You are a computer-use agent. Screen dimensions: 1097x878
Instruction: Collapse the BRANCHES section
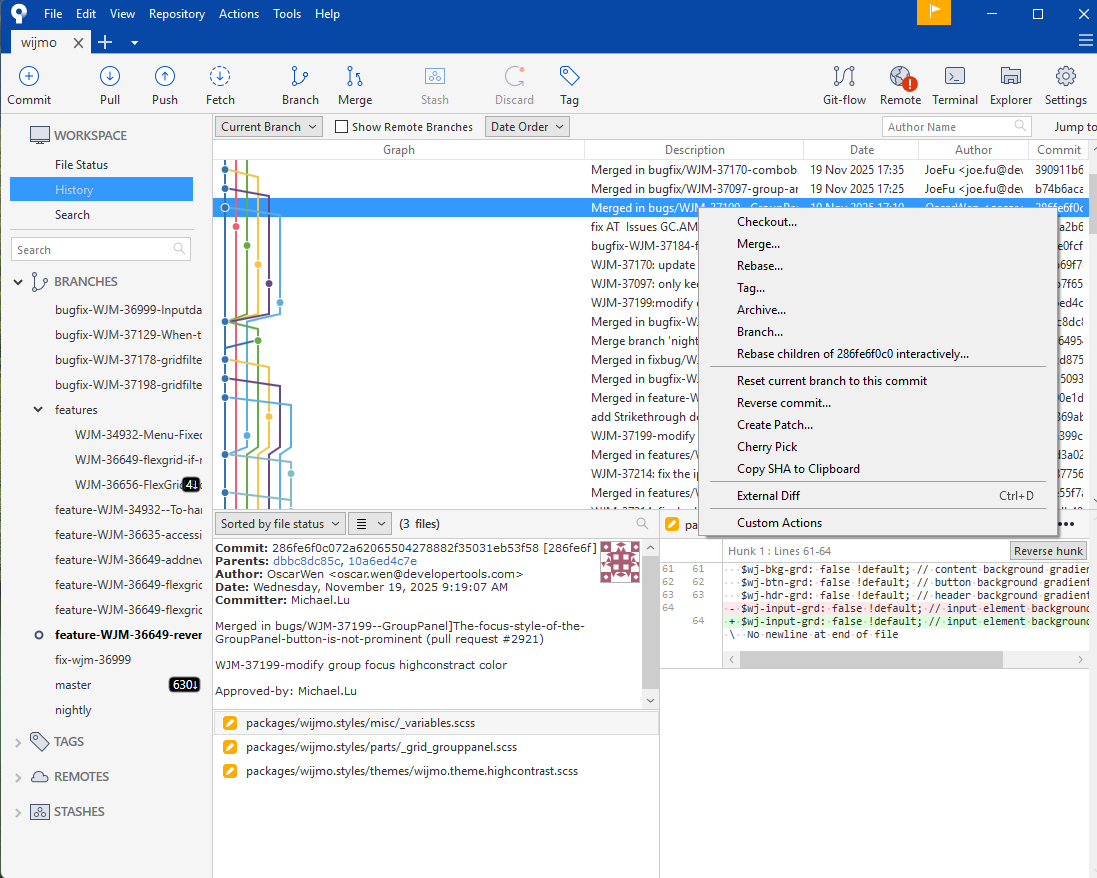pos(18,282)
